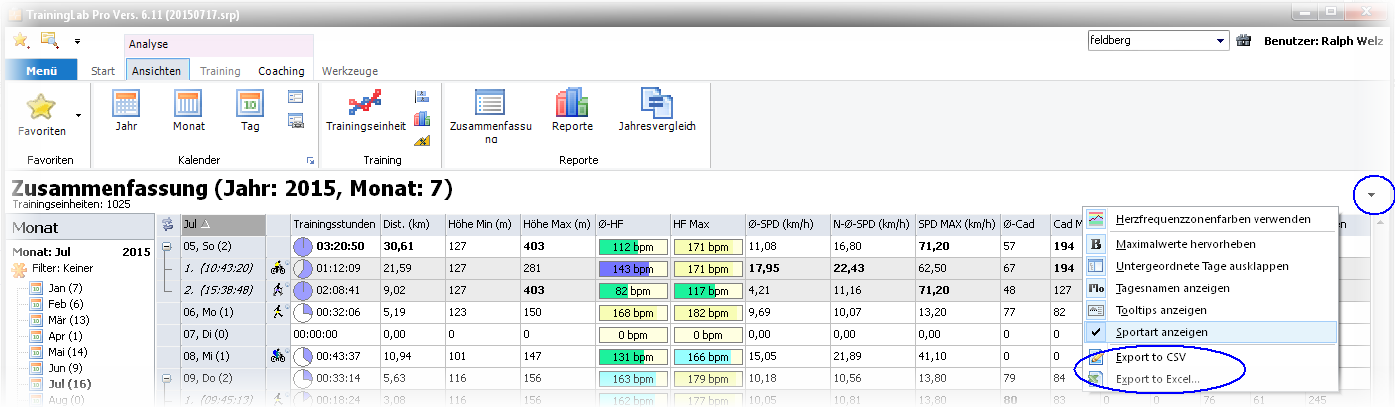Click the large Favoriten star button
The image size is (1395, 407).
(x=41, y=115)
